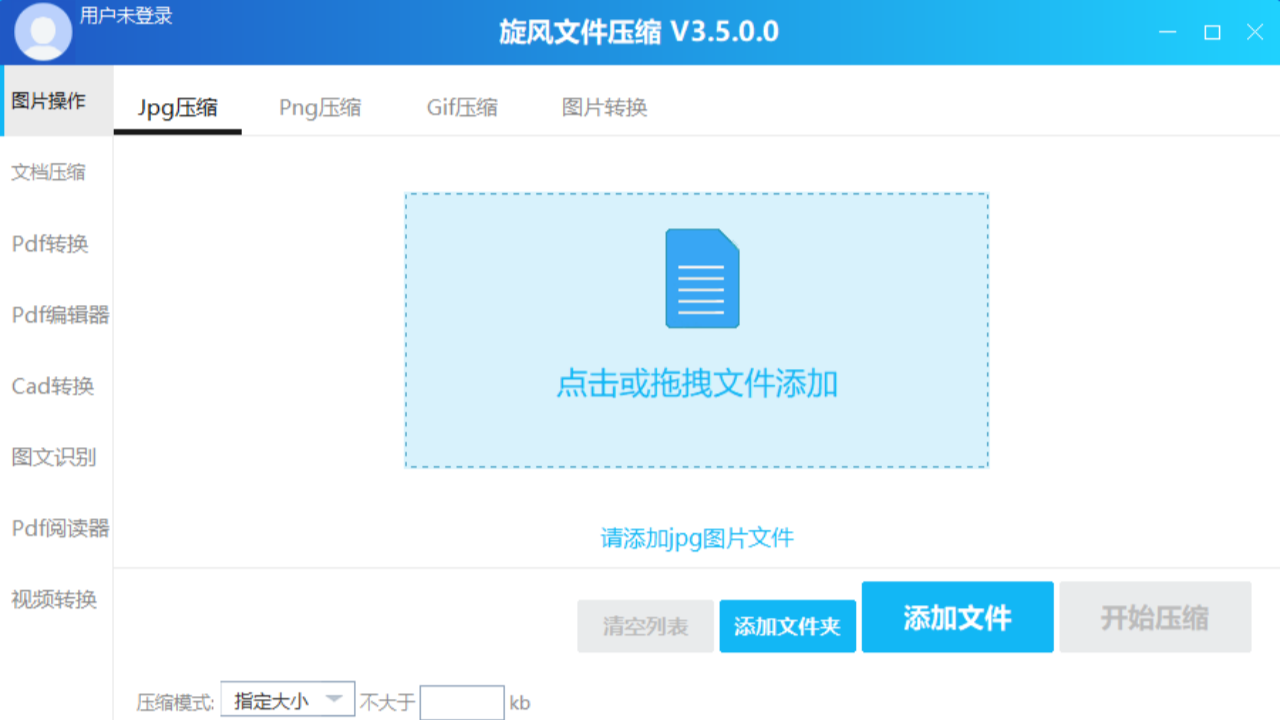Click the blue document icon in drop area
Screen dimensions: 1280x720
[702, 278]
